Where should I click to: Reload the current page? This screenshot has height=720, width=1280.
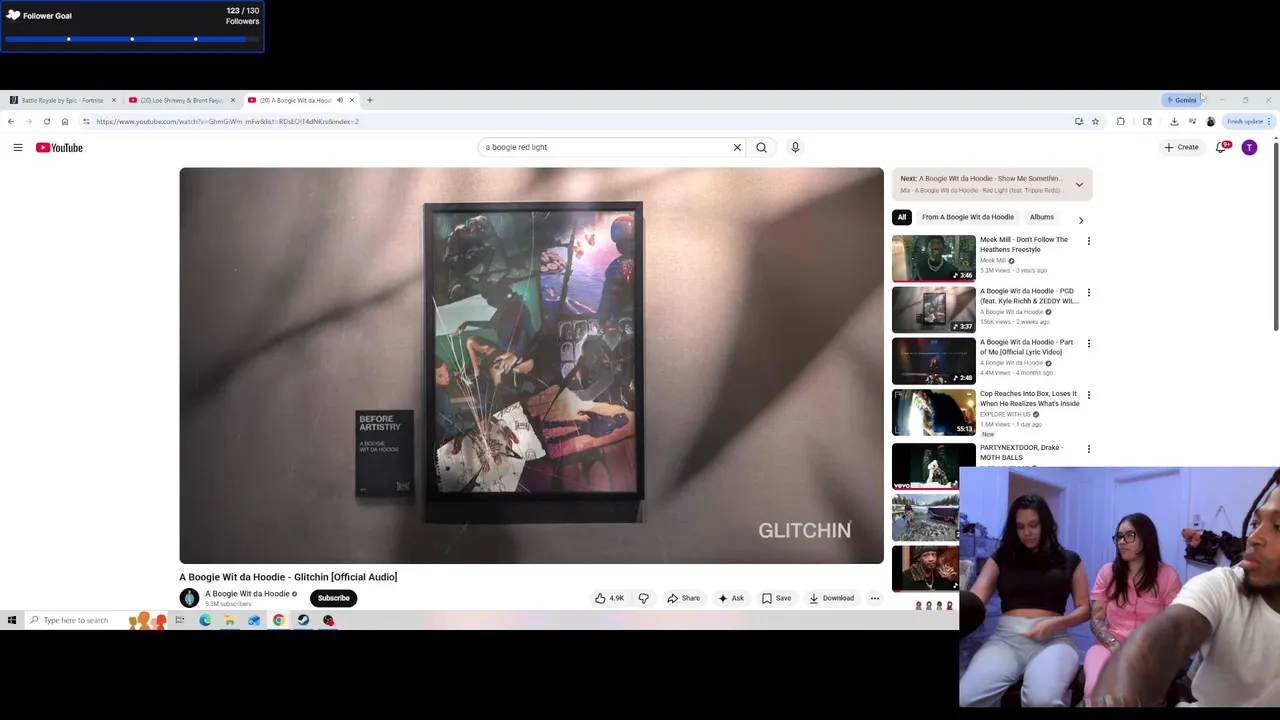46,121
